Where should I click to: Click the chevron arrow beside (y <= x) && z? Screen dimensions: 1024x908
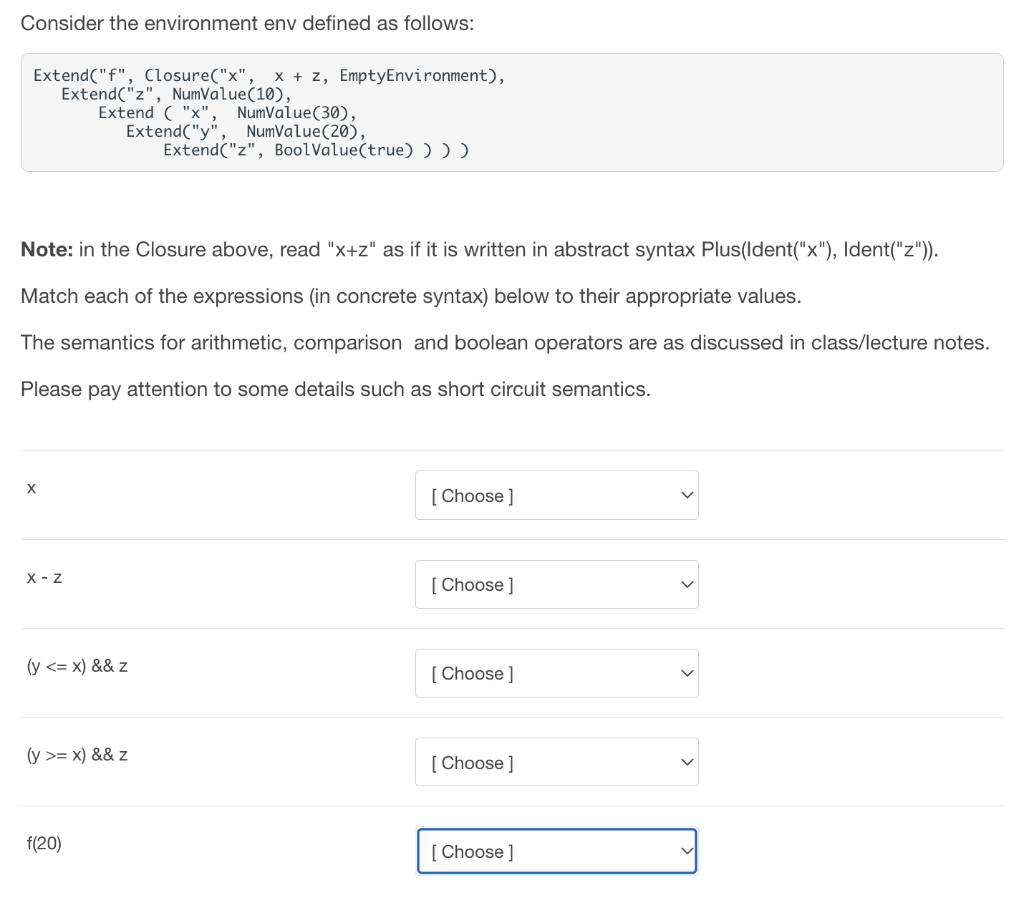[x=686, y=673]
